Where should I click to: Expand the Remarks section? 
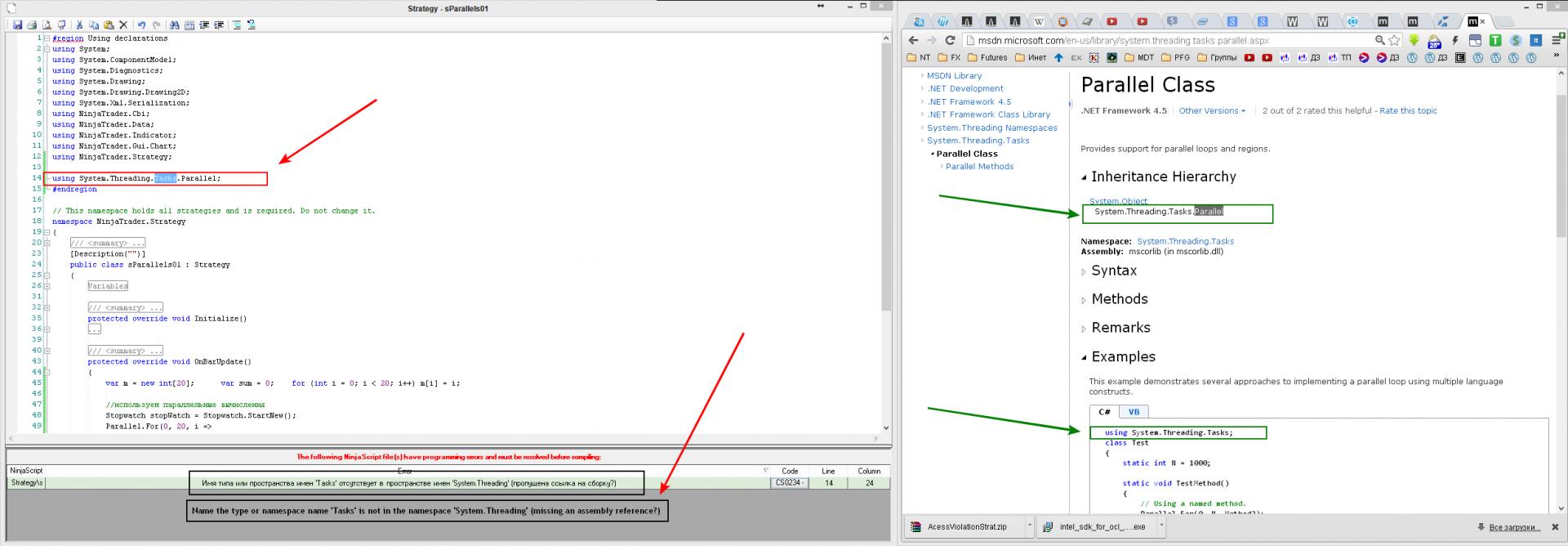click(x=1084, y=329)
